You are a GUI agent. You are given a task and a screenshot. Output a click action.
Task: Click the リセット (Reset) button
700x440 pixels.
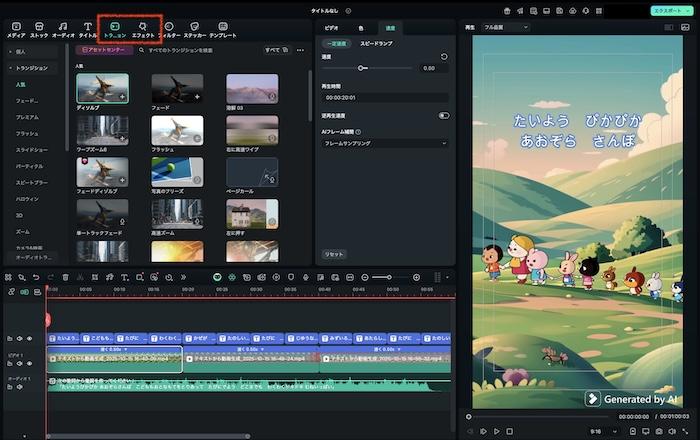click(x=334, y=254)
